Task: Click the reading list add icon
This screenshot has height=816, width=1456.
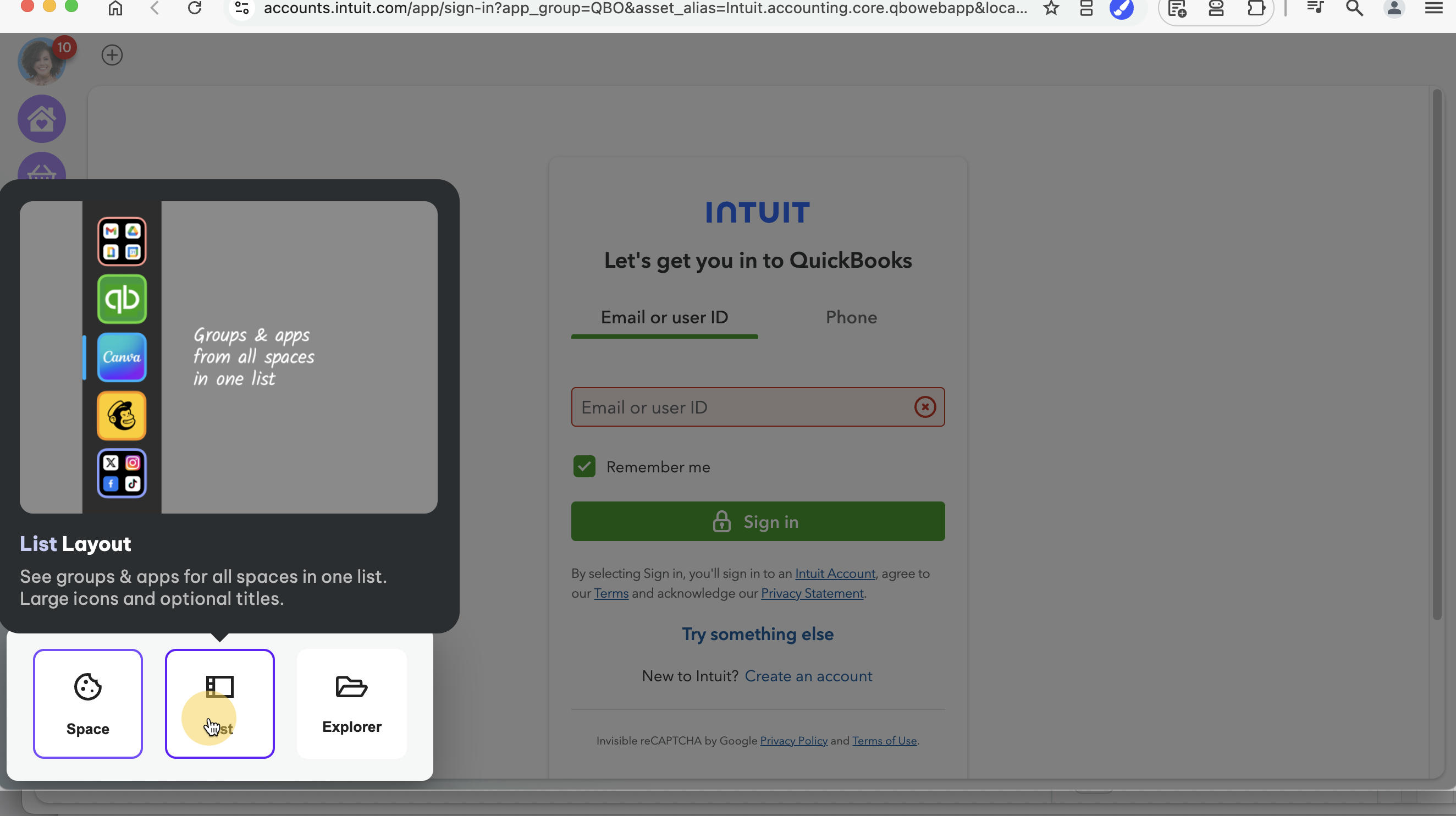Action: tap(1177, 8)
